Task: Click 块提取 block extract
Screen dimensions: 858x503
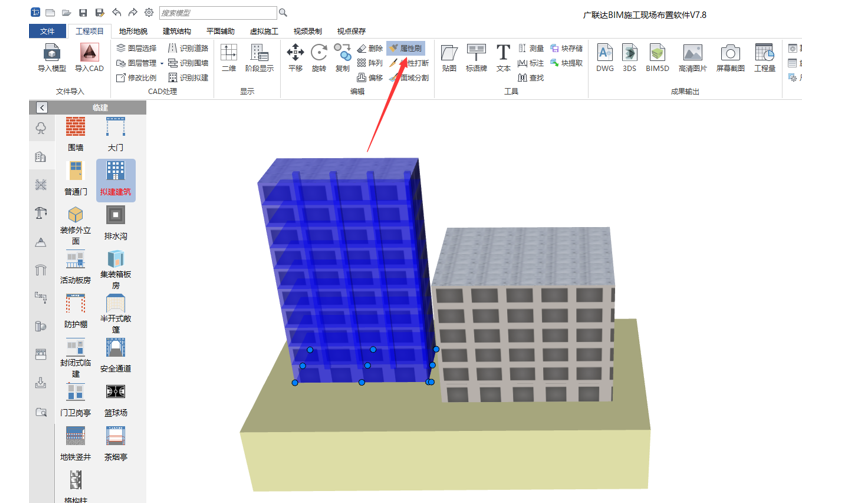Action: coord(566,63)
